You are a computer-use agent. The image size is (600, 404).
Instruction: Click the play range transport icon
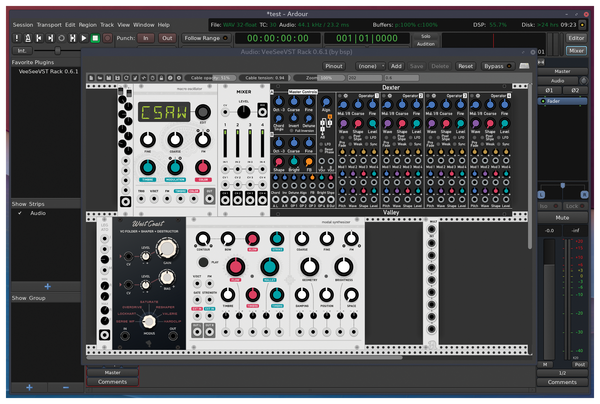click(73, 38)
